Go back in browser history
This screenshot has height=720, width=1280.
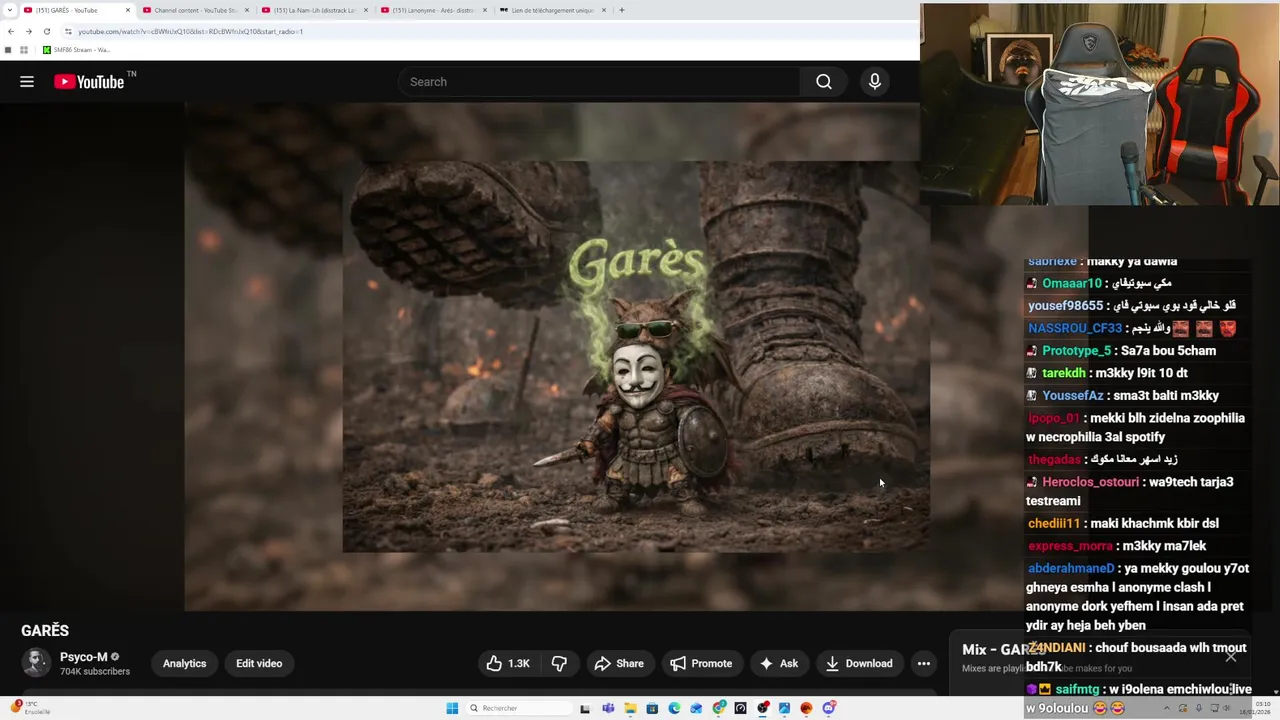[x=11, y=31]
